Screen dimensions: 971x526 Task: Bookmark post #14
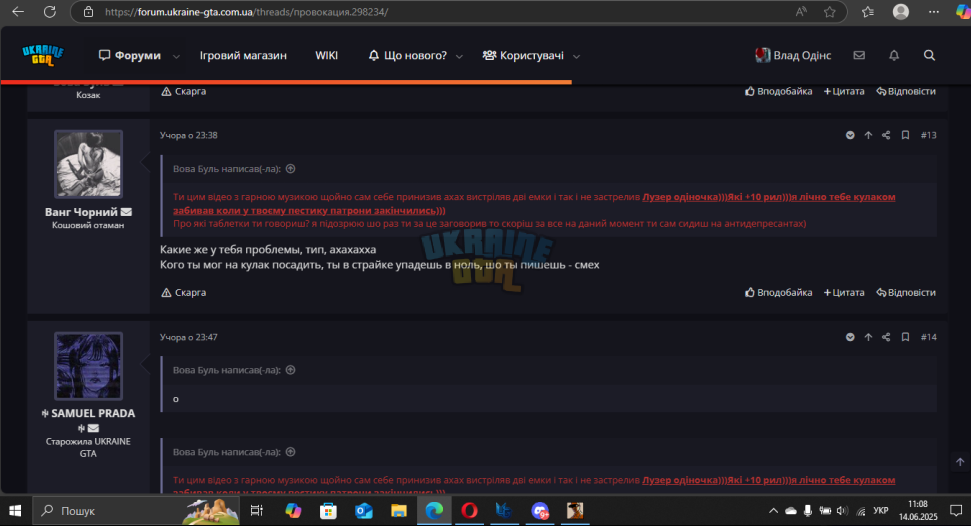point(905,337)
